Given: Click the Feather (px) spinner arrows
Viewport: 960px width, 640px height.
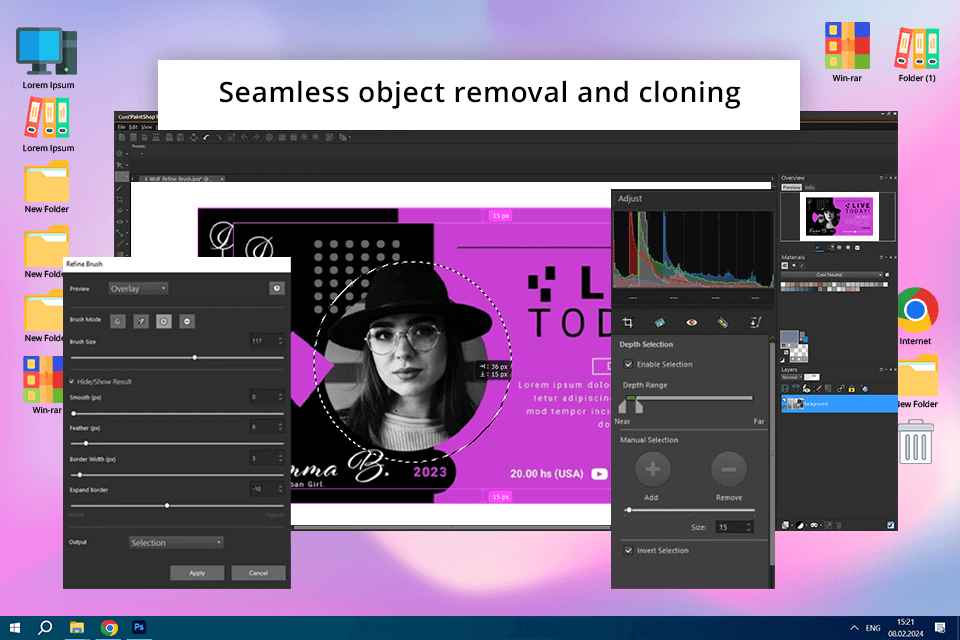Looking at the screenshot, I should [280, 427].
